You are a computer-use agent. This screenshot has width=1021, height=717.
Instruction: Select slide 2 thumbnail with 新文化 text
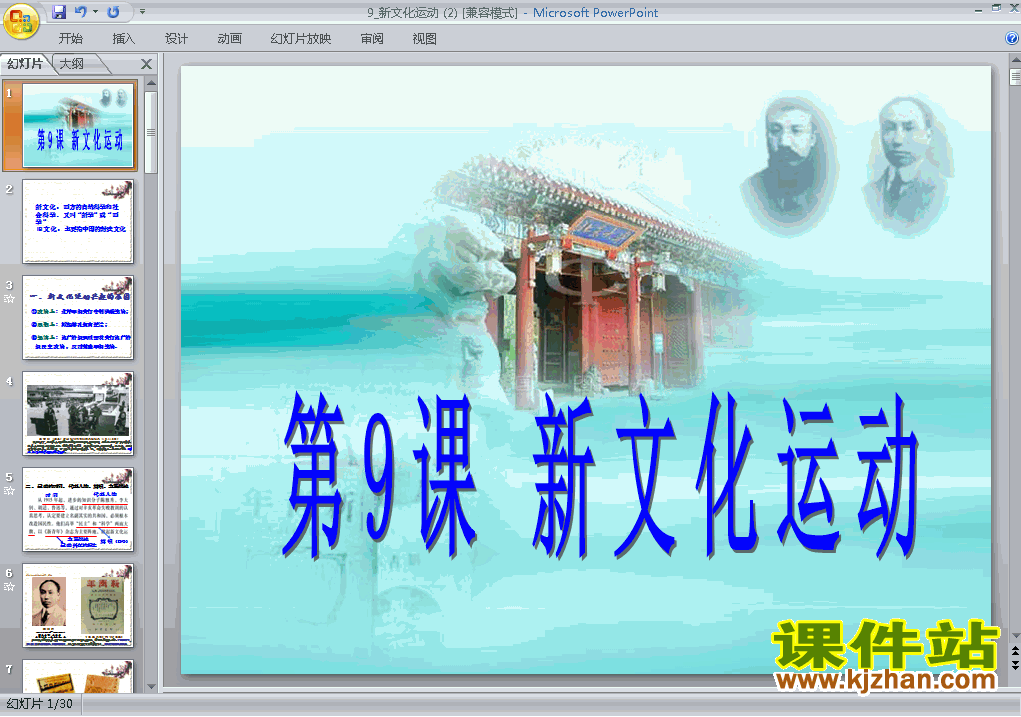tap(78, 221)
